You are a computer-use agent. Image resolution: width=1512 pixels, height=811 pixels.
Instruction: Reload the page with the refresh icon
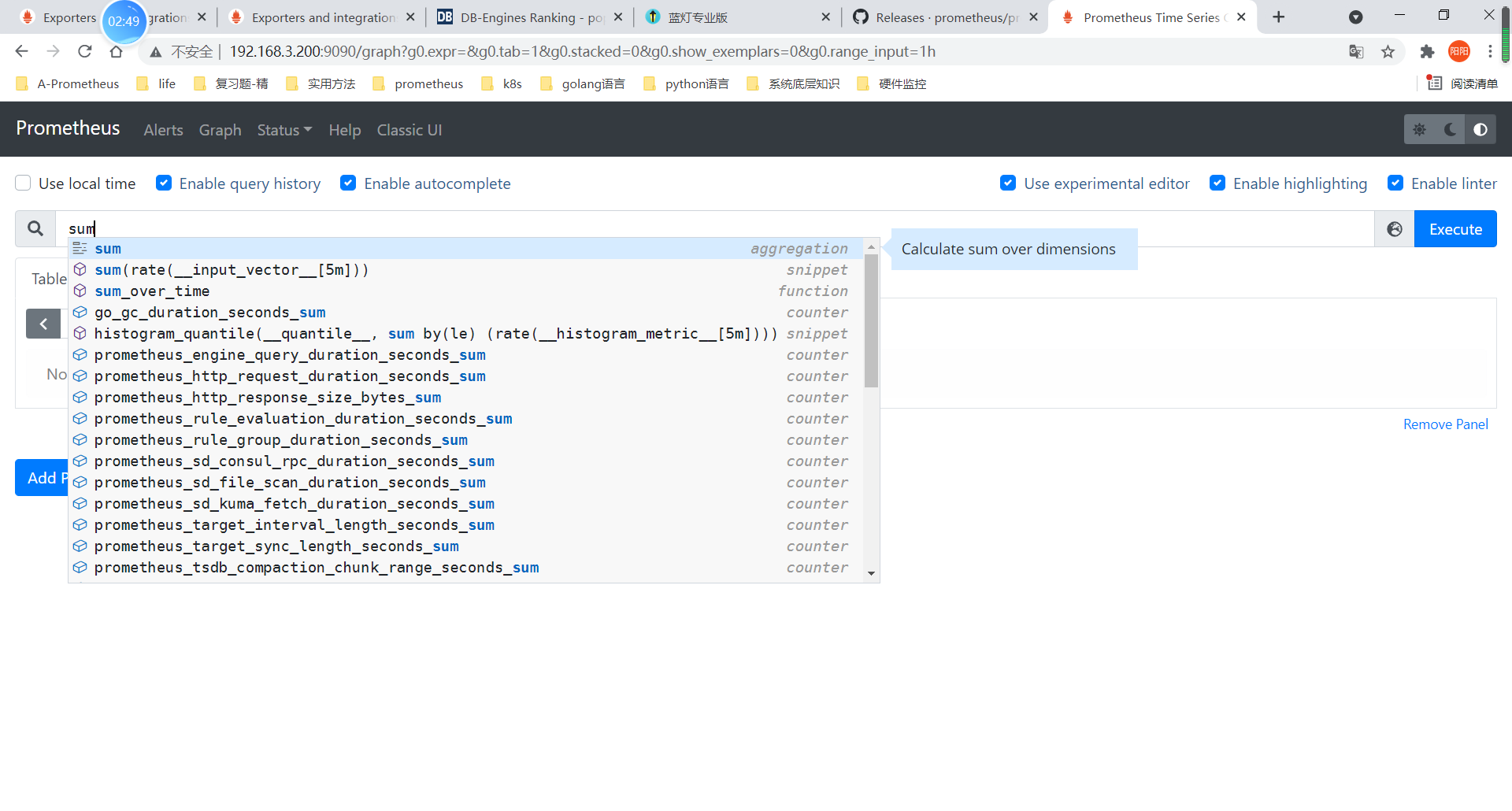(x=84, y=52)
